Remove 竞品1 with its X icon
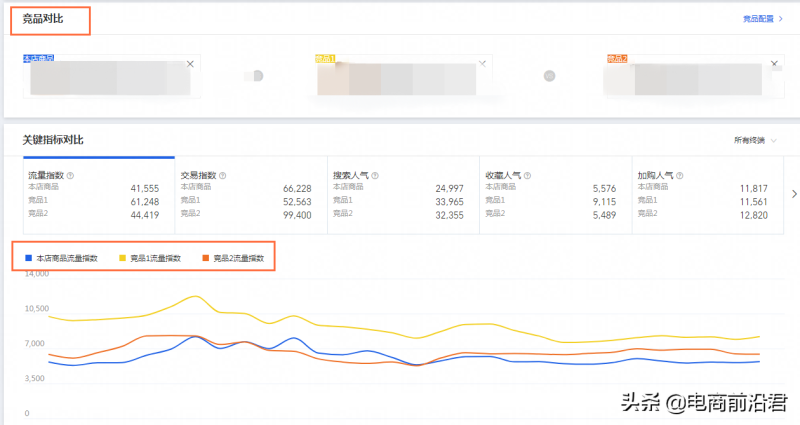Viewport: 800px width, 425px height. [x=482, y=64]
